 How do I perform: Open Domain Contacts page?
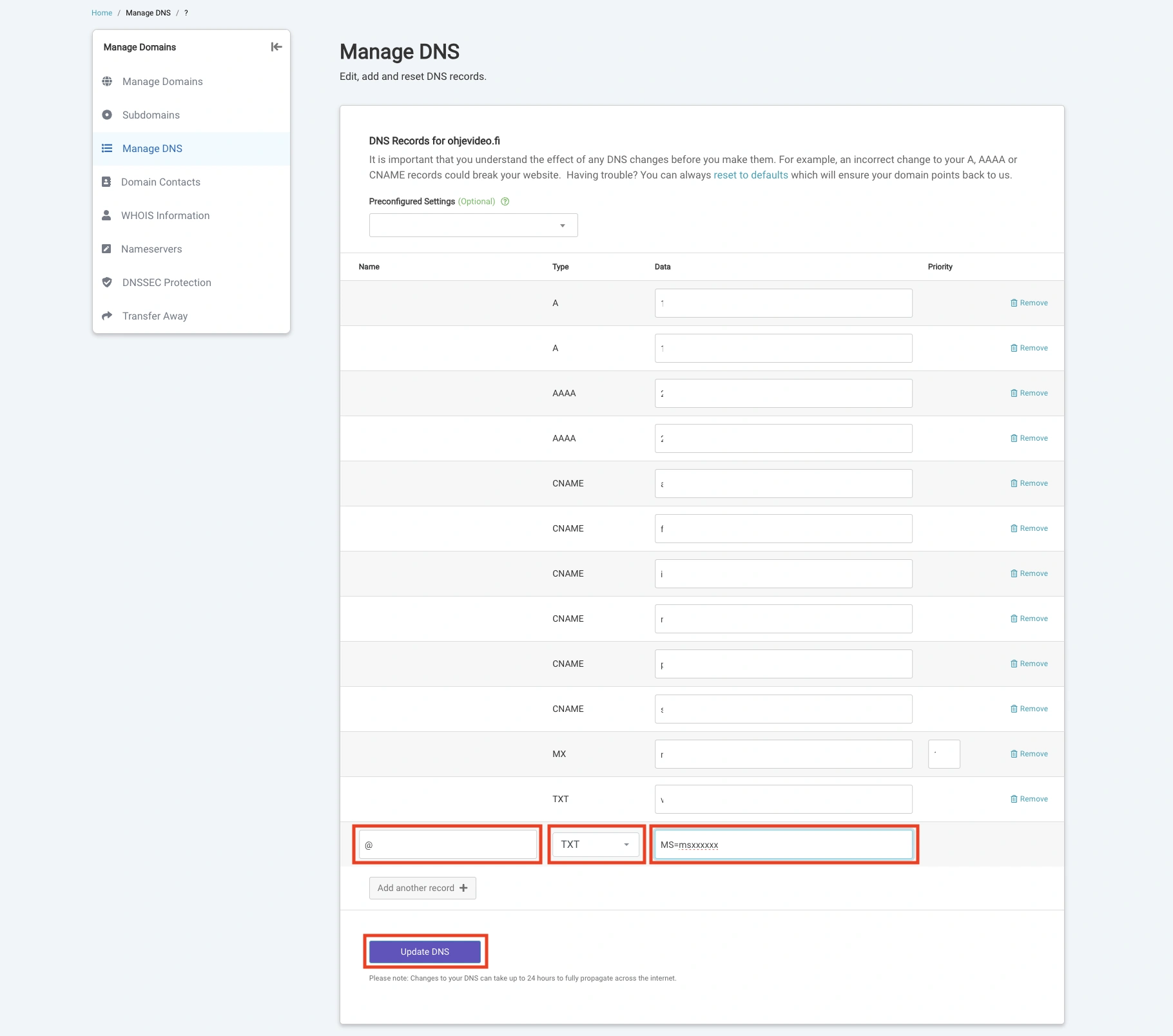pyautogui.click(x=160, y=182)
